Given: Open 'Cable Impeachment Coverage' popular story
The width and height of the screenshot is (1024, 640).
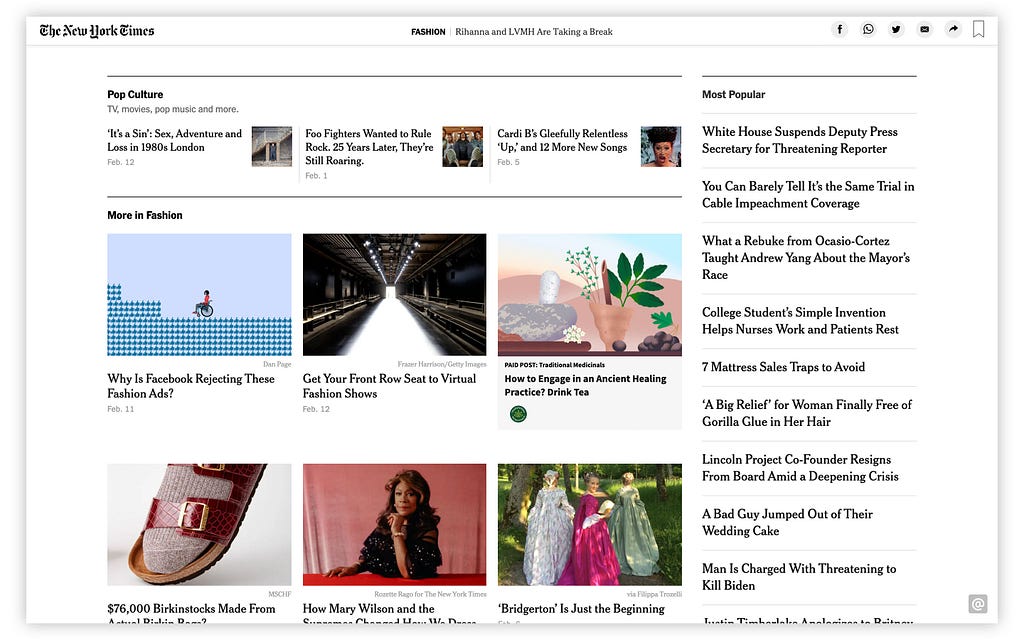Looking at the screenshot, I should 808,195.
